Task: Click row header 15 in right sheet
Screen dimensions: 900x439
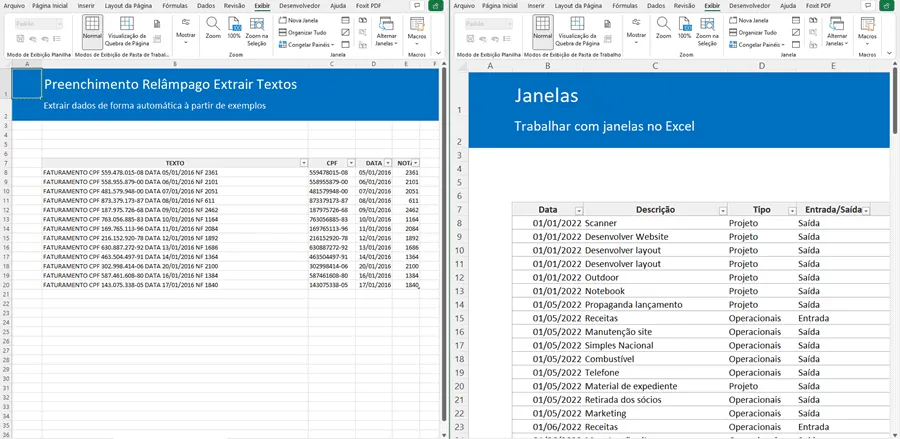Action: [459, 318]
